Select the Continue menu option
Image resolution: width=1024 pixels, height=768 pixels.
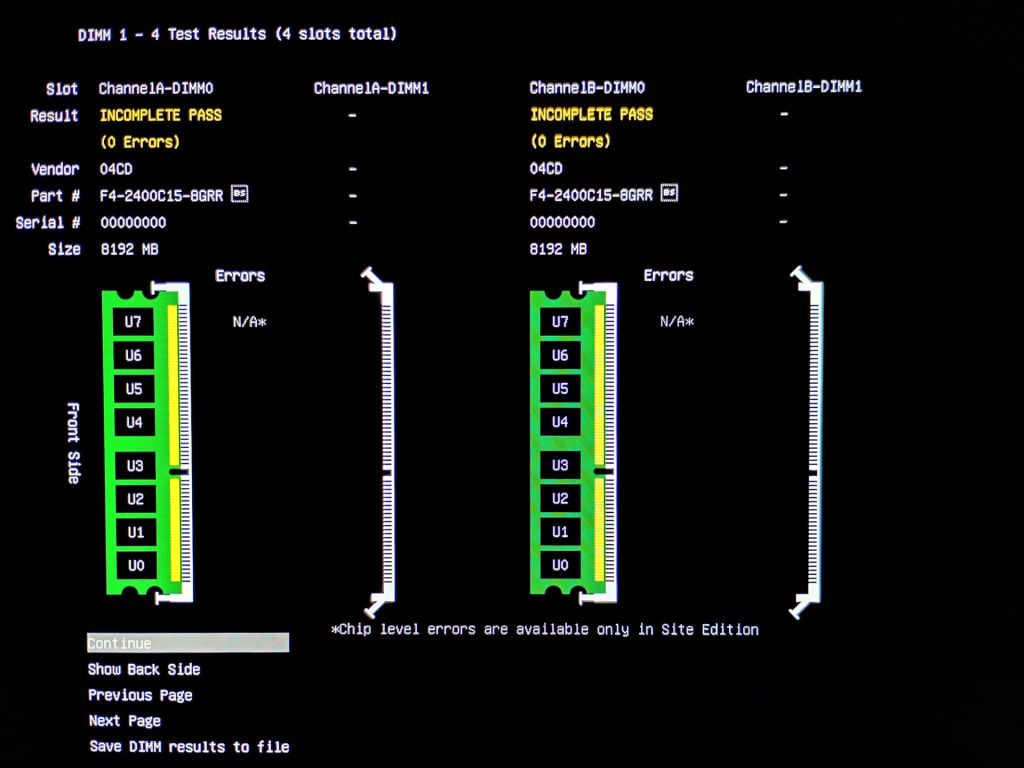pos(188,643)
